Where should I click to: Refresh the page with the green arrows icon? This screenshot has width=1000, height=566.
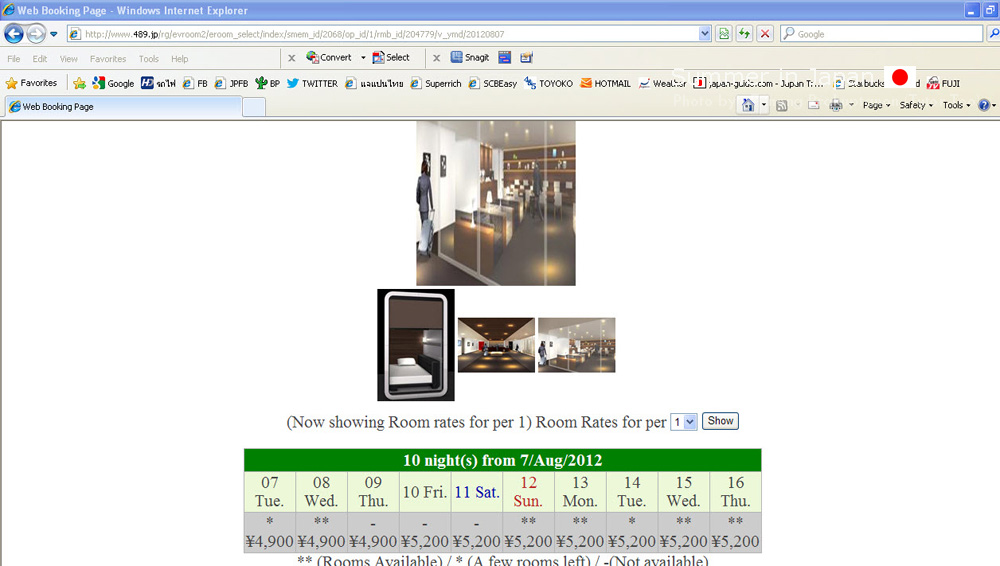(744, 34)
